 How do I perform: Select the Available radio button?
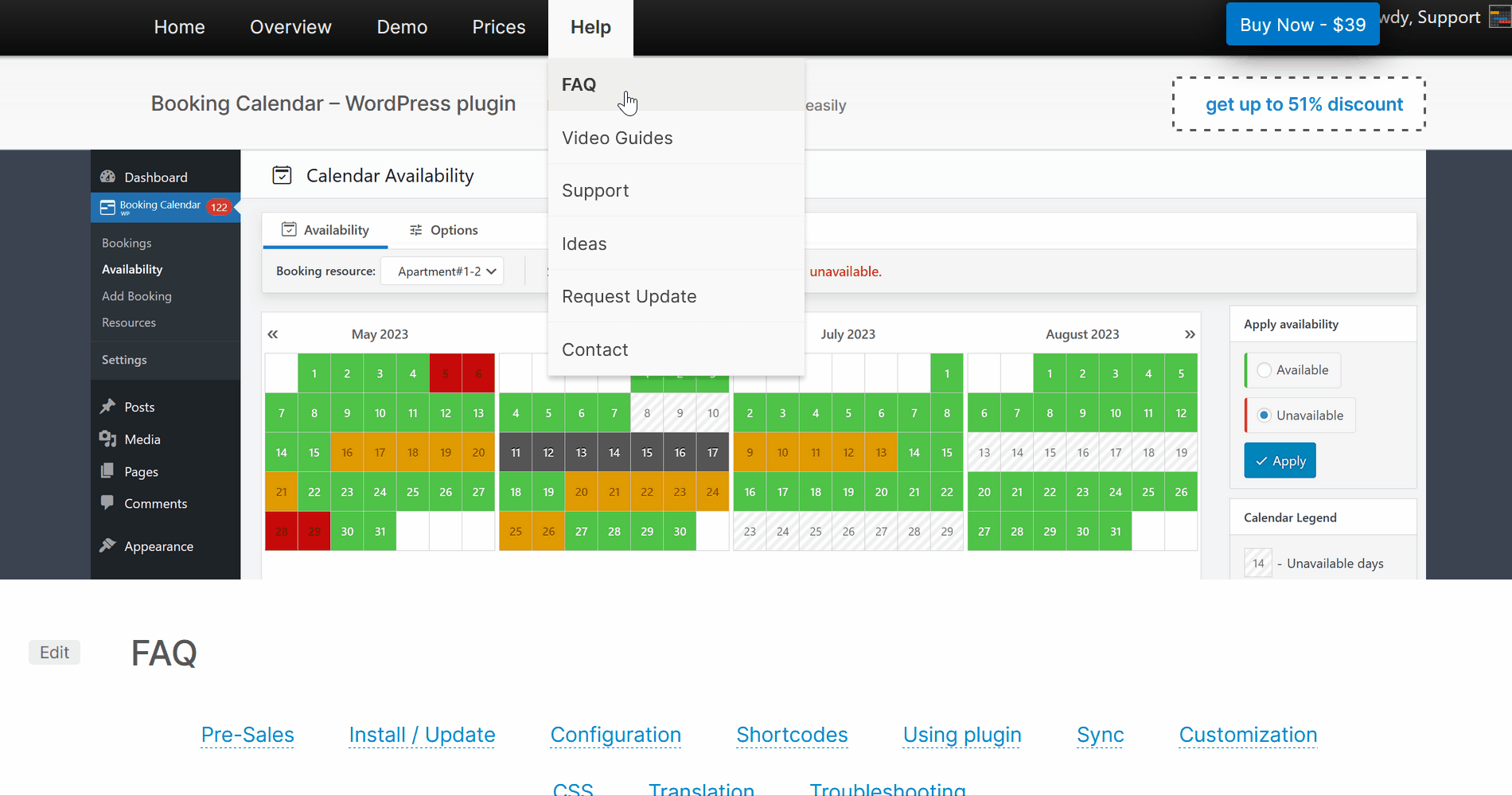tap(1264, 370)
